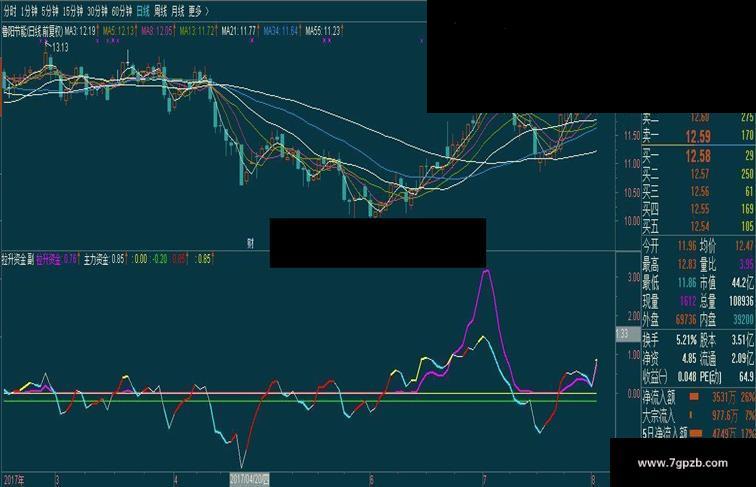Click the 均价 12.47 average price
Viewport: 756px width, 487px height.
pos(727,246)
